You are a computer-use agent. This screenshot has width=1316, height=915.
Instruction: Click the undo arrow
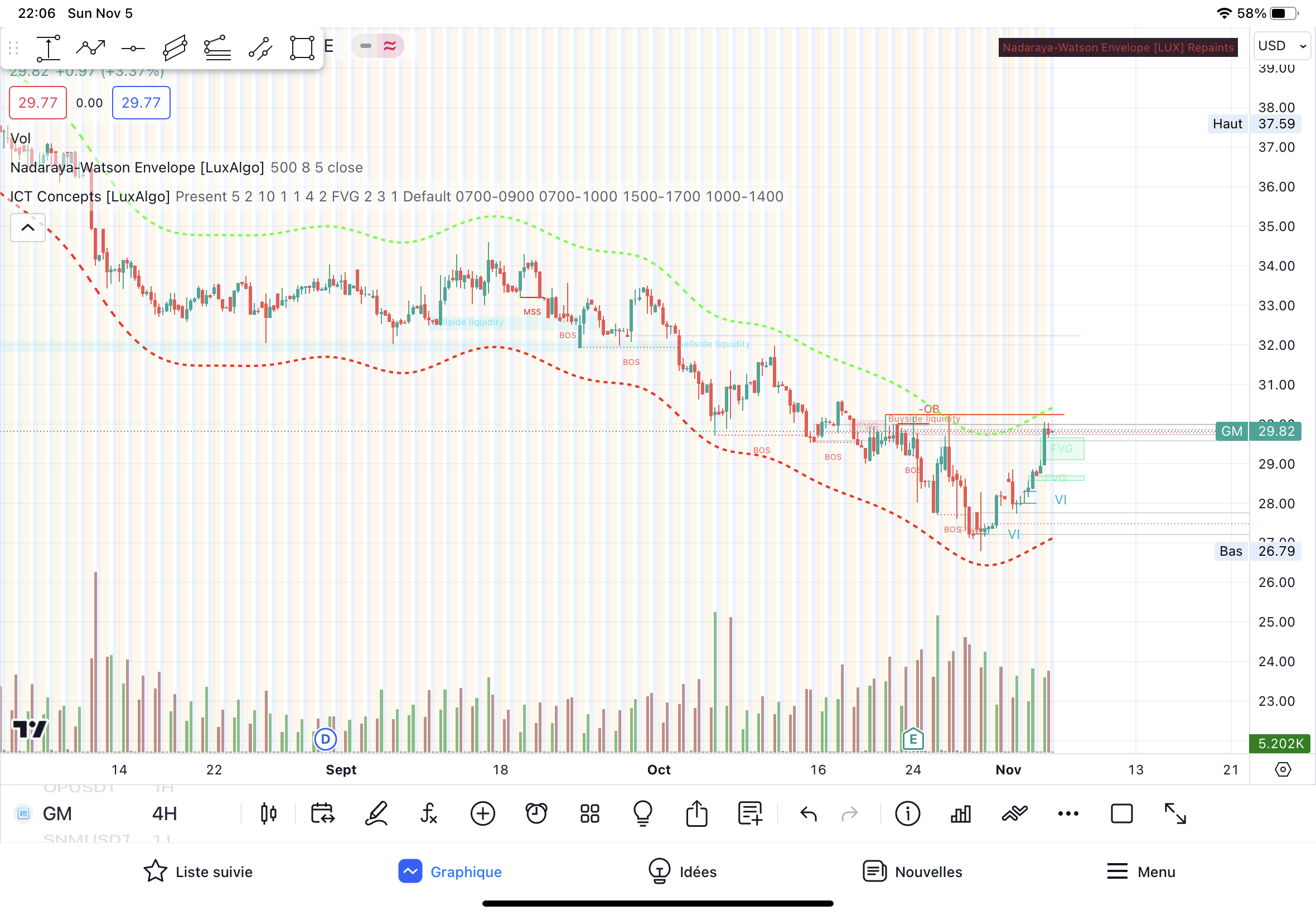tap(809, 813)
